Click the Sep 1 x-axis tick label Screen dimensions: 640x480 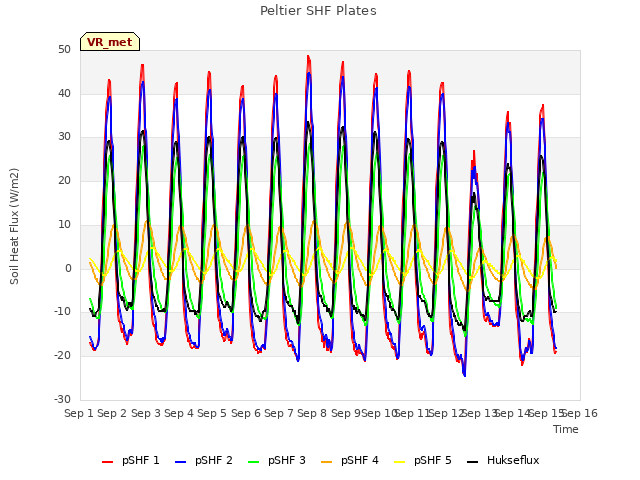coord(79,413)
